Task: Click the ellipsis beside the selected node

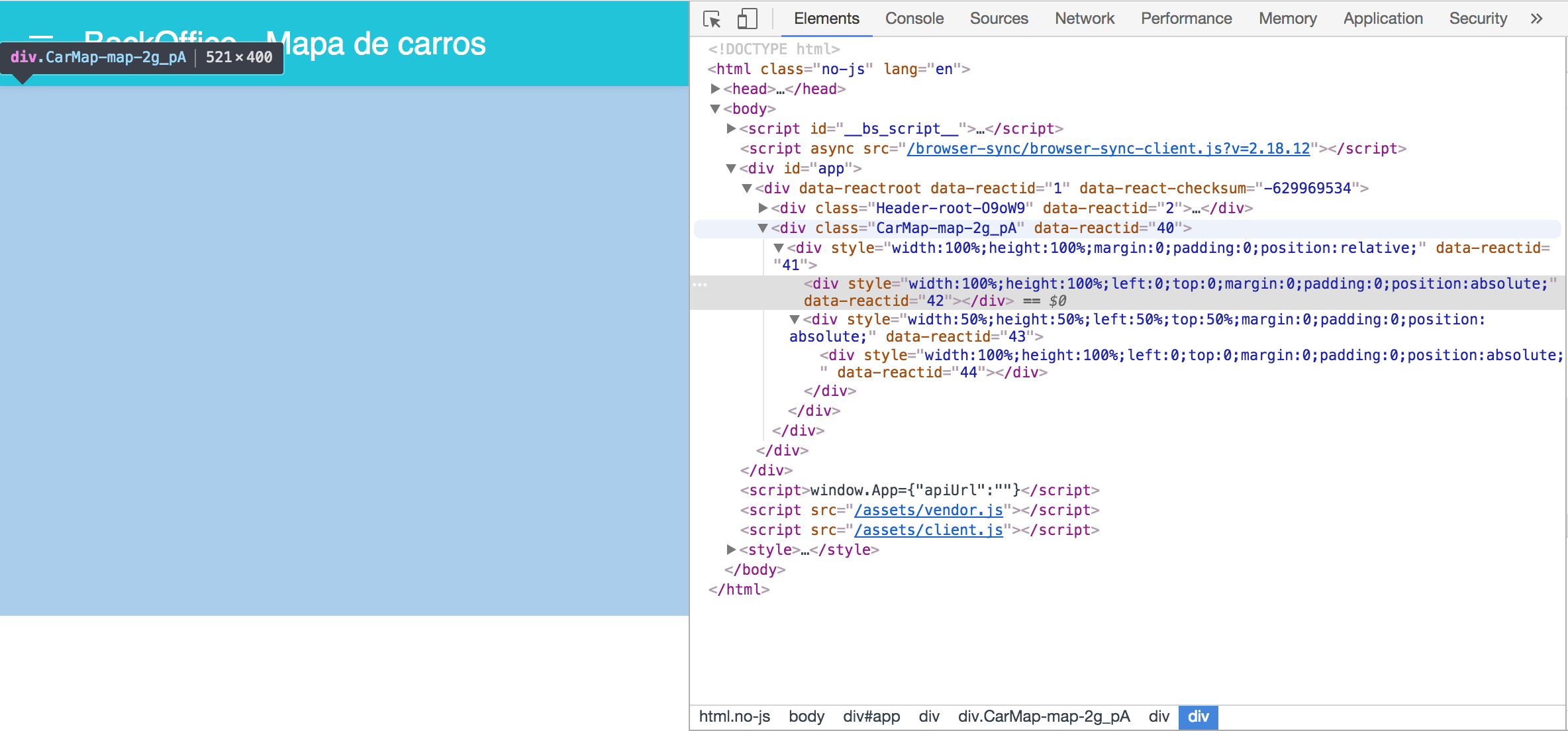Action: [700, 284]
